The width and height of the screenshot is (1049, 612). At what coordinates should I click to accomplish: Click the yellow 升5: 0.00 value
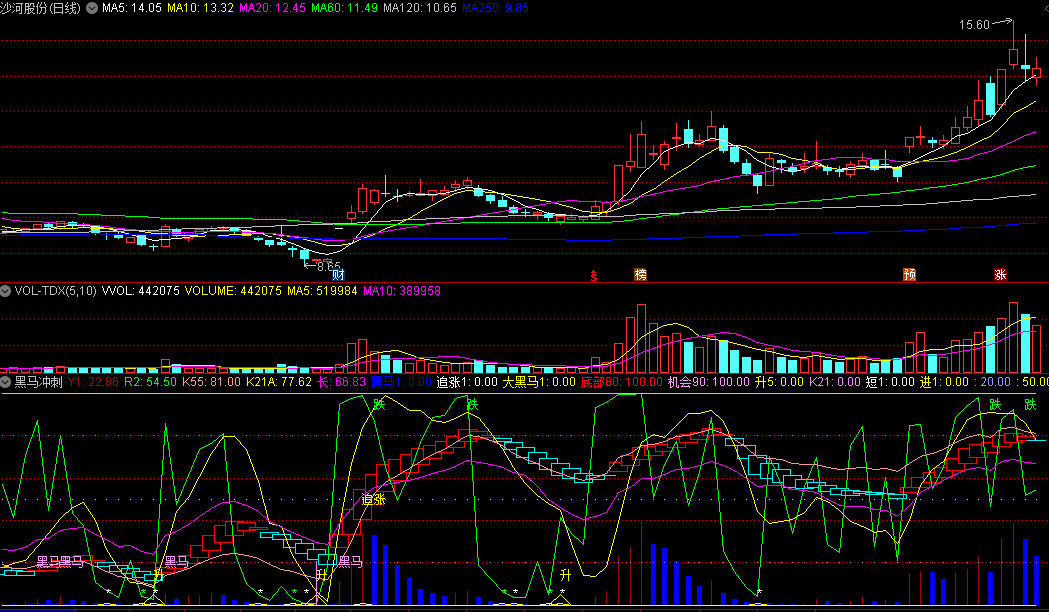[779, 382]
